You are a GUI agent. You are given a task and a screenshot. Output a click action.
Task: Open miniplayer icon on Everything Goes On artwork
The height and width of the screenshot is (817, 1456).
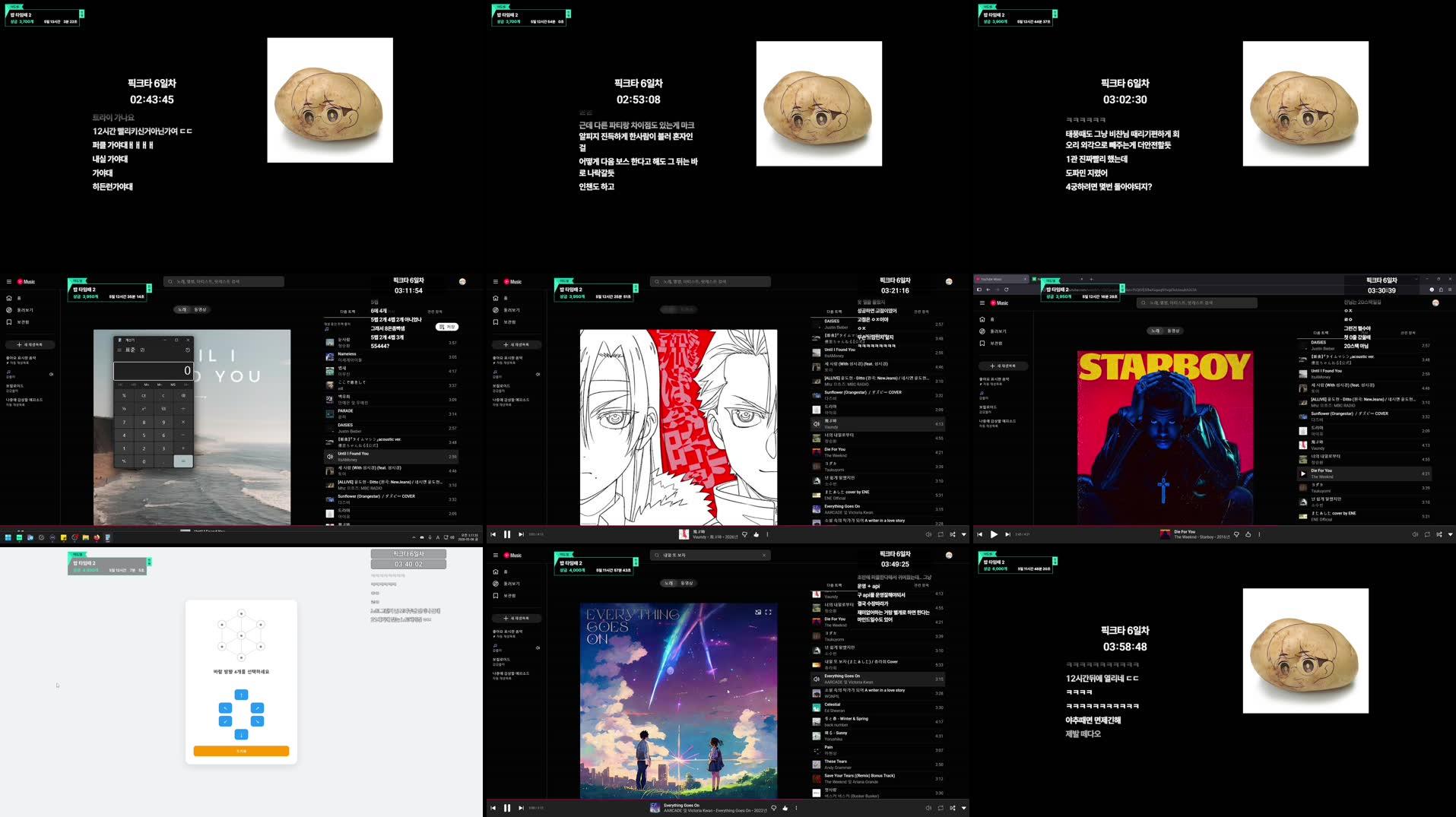click(x=757, y=612)
